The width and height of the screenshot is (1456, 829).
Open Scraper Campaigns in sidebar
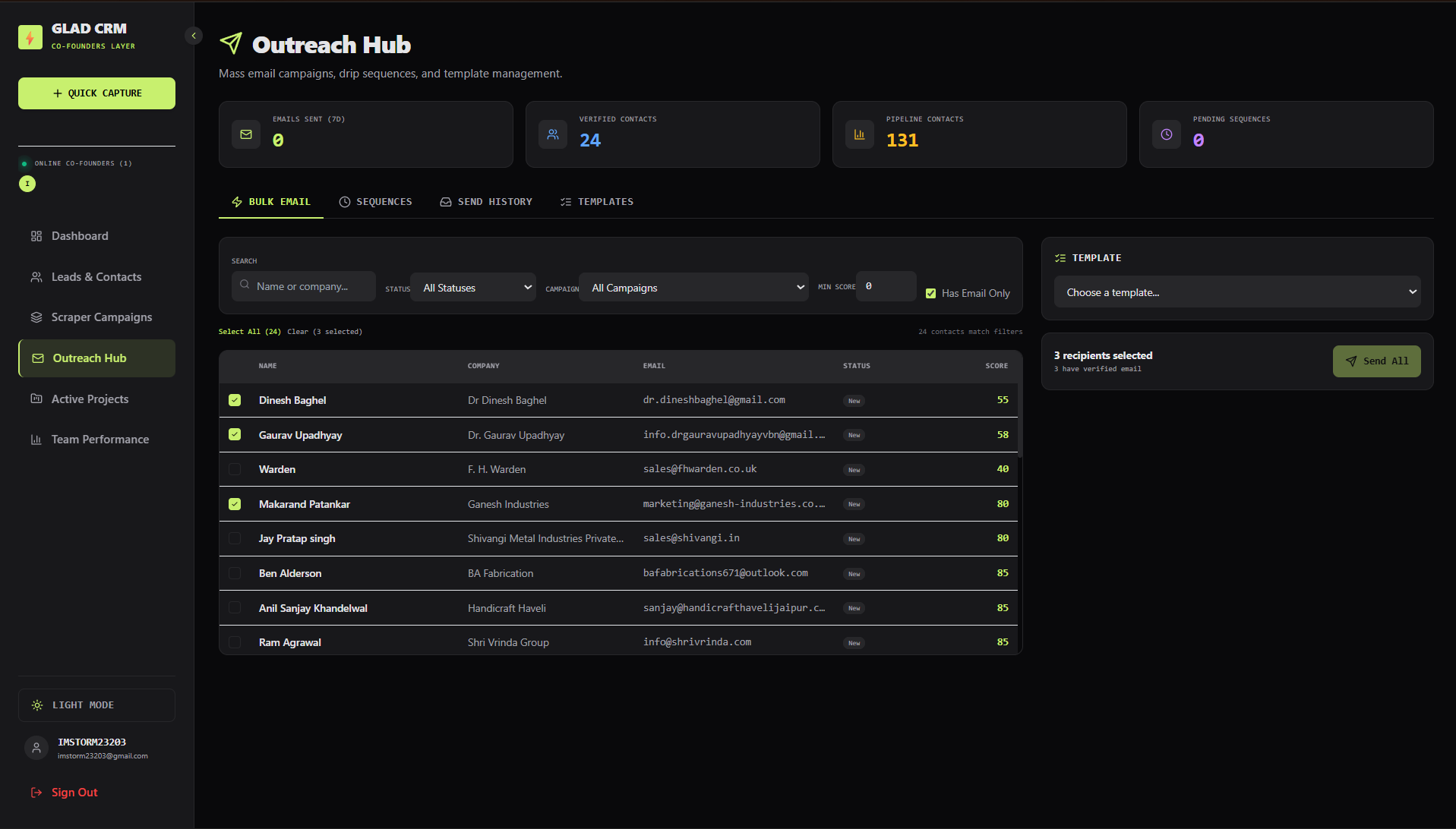[96, 317]
